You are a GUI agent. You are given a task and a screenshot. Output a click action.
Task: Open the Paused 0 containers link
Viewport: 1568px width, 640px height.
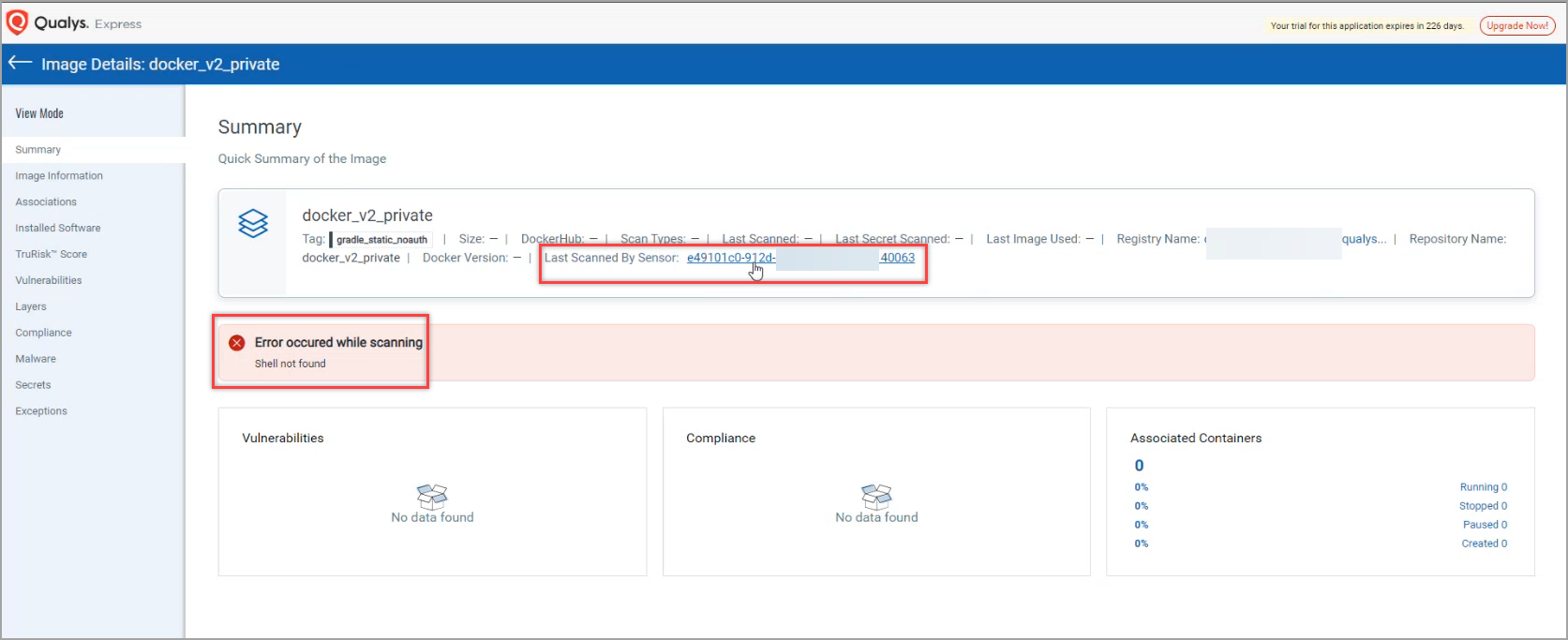[x=1486, y=525]
